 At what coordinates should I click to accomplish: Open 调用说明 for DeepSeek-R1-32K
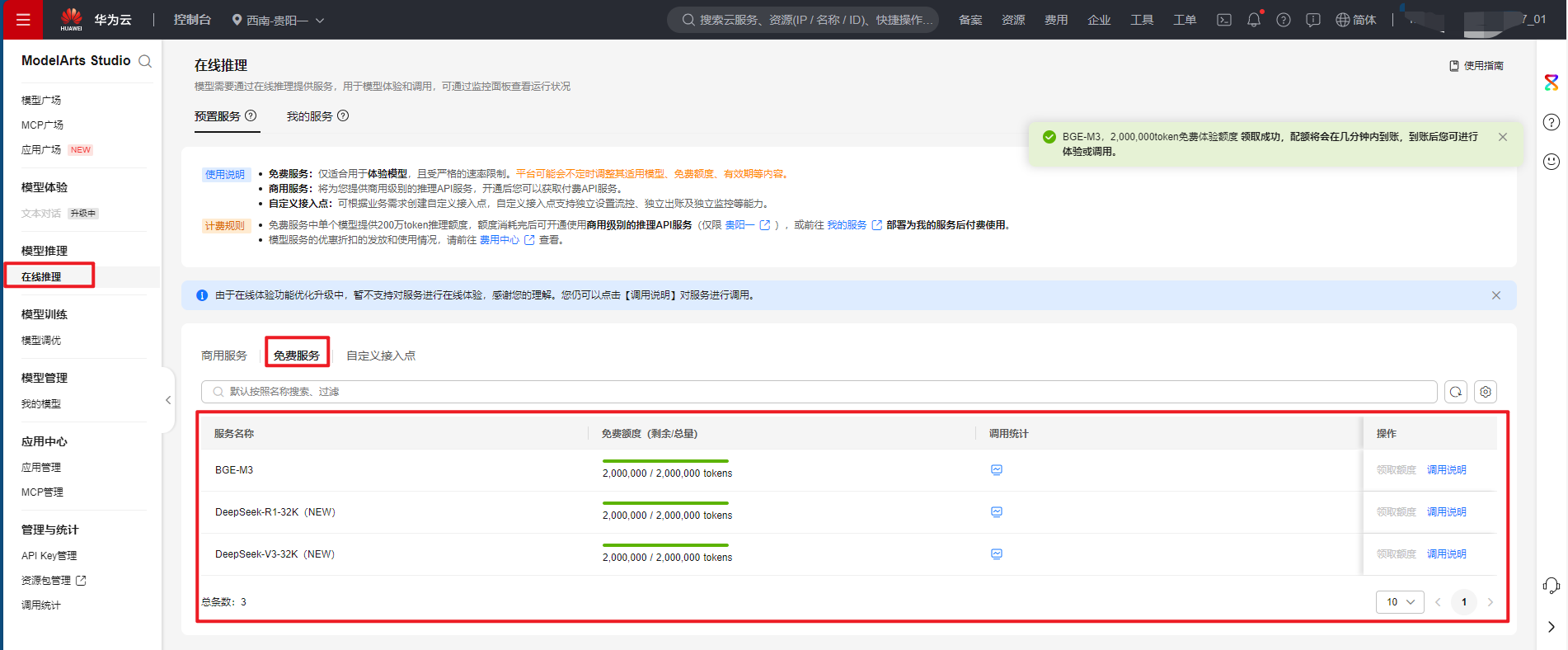1447,512
